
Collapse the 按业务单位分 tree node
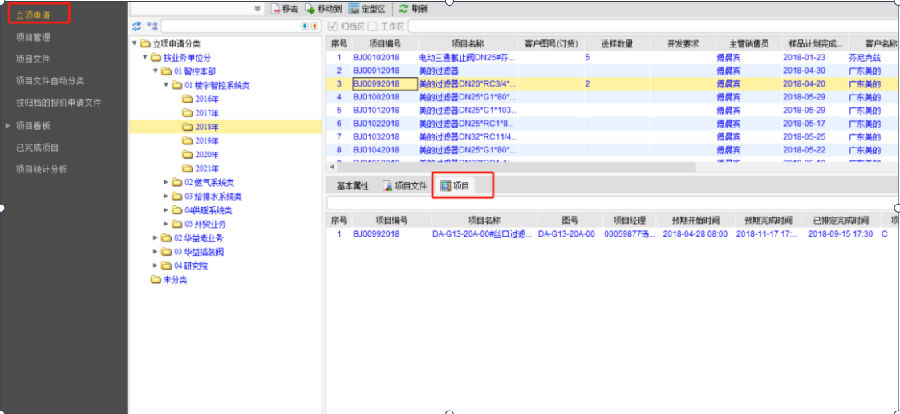point(145,57)
